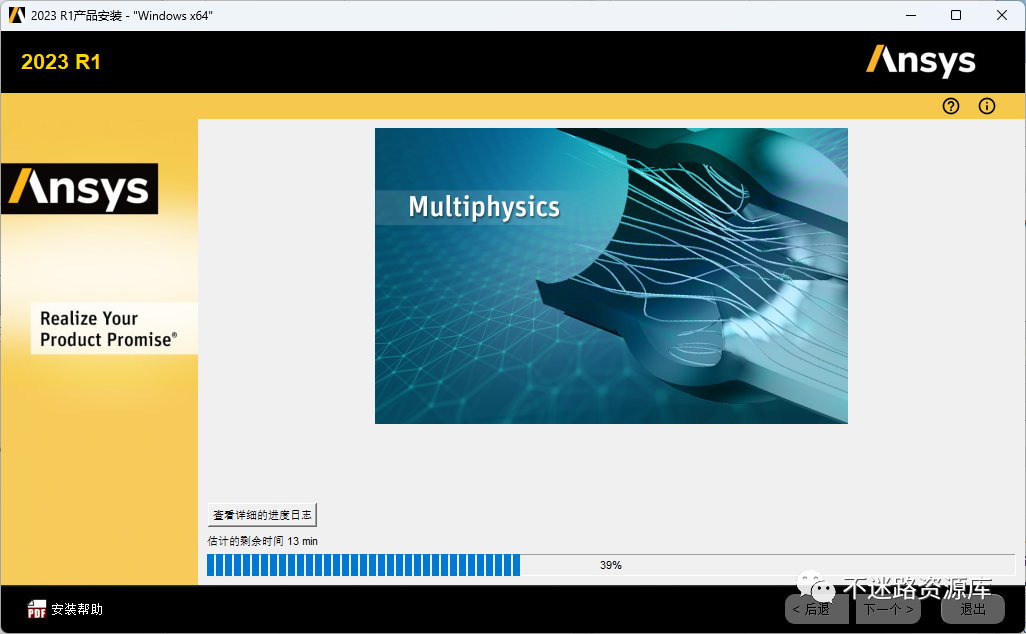Click the 退出 exit button
This screenshot has width=1026, height=634.
coord(972,609)
